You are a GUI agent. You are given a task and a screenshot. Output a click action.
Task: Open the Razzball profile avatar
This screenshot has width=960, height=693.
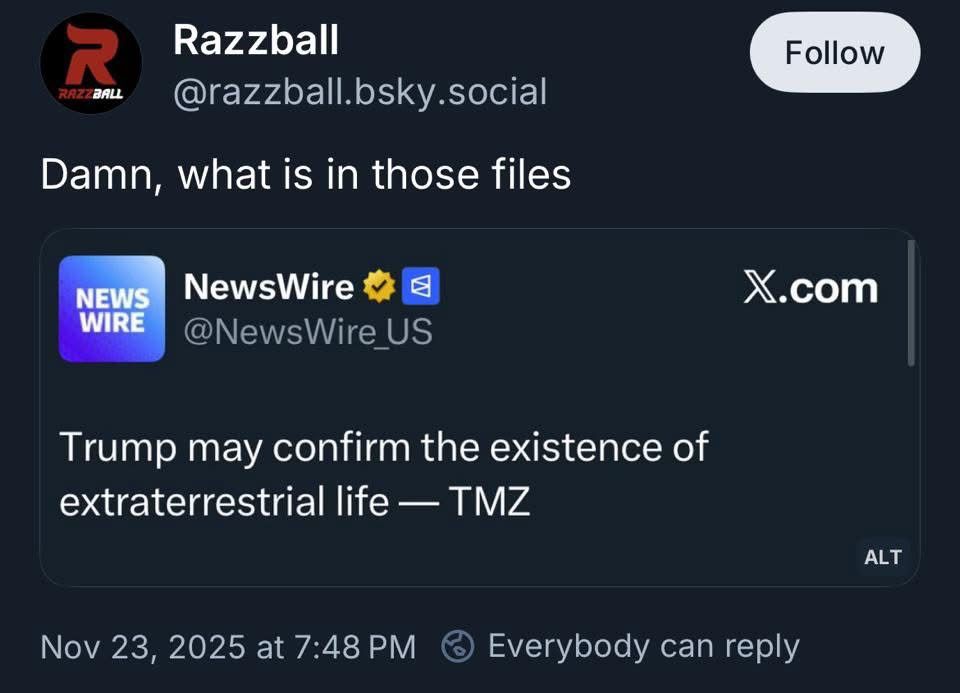[x=90, y=63]
